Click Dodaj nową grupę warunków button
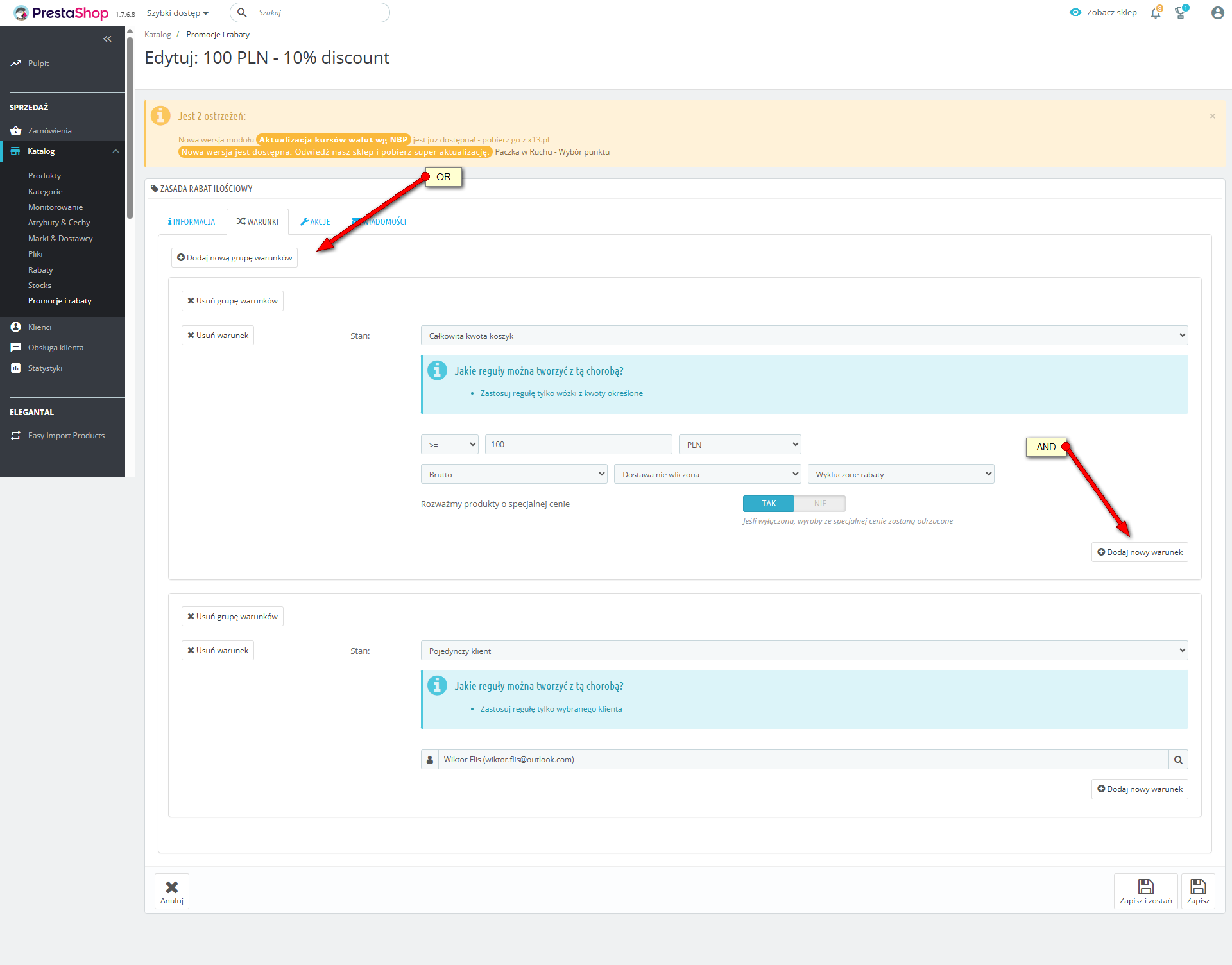The image size is (1232, 965). click(234, 258)
